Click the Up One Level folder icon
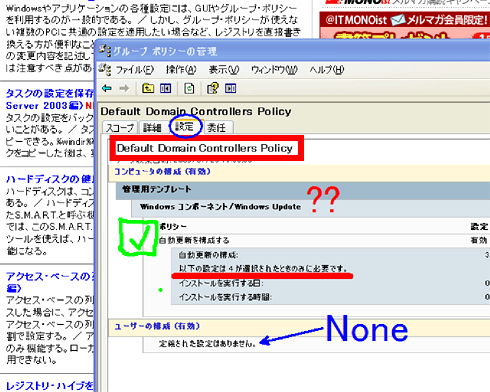 [x=148, y=88]
